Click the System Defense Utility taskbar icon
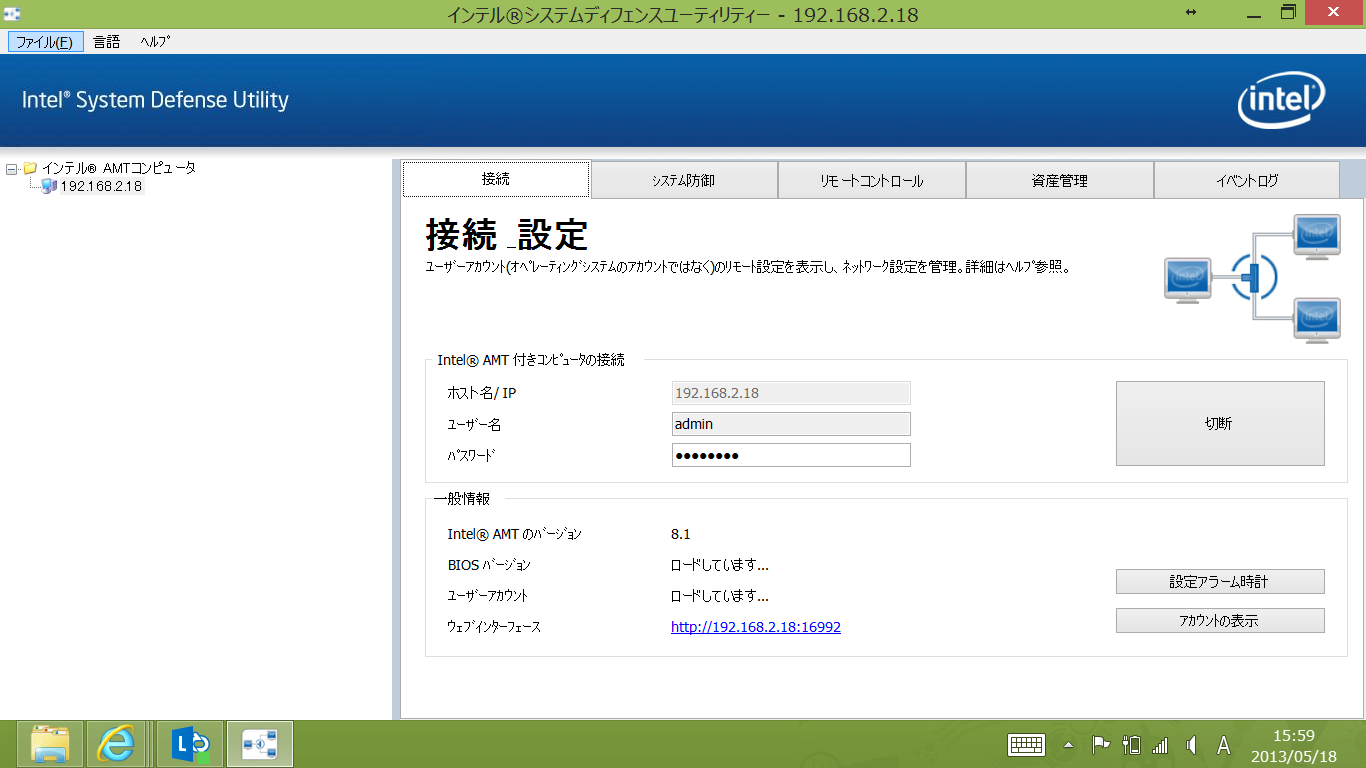Image resolution: width=1366 pixels, height=768 pixels. pyautogui.click(x=260, y=744)
